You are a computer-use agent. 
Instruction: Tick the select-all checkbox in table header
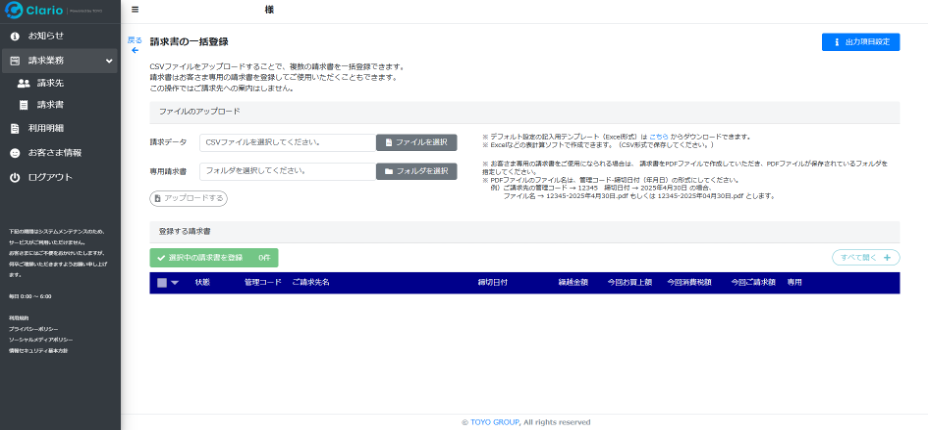162,283
